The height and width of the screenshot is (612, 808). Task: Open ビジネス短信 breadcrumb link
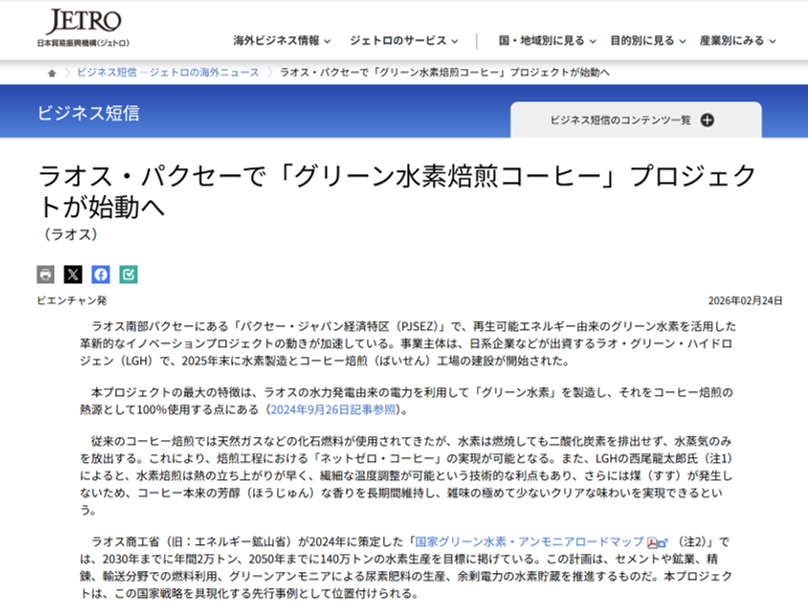tap(167, 73)
